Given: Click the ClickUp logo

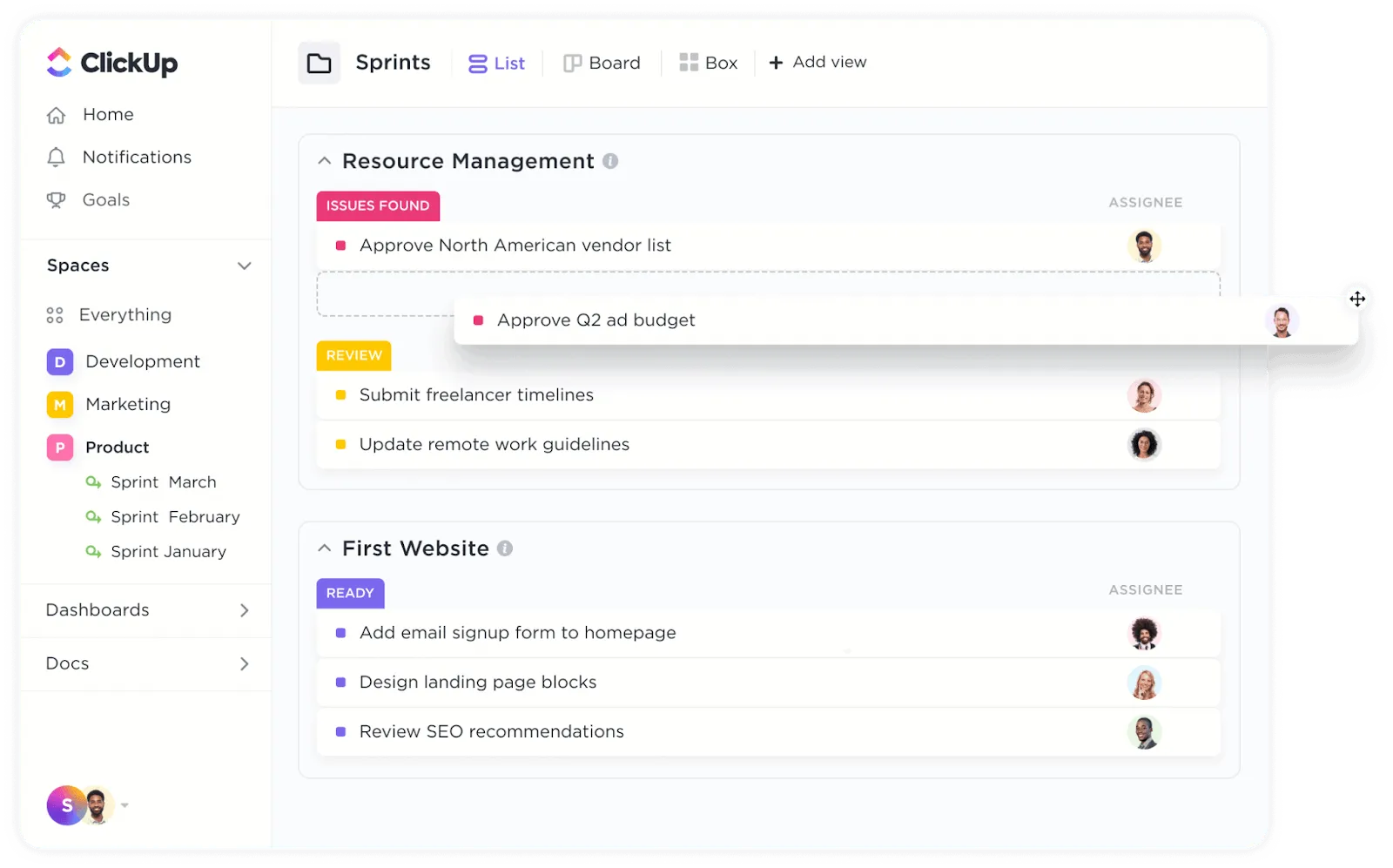Looking at the screenshot, I should pyautogui.click(x=111, y=62).
